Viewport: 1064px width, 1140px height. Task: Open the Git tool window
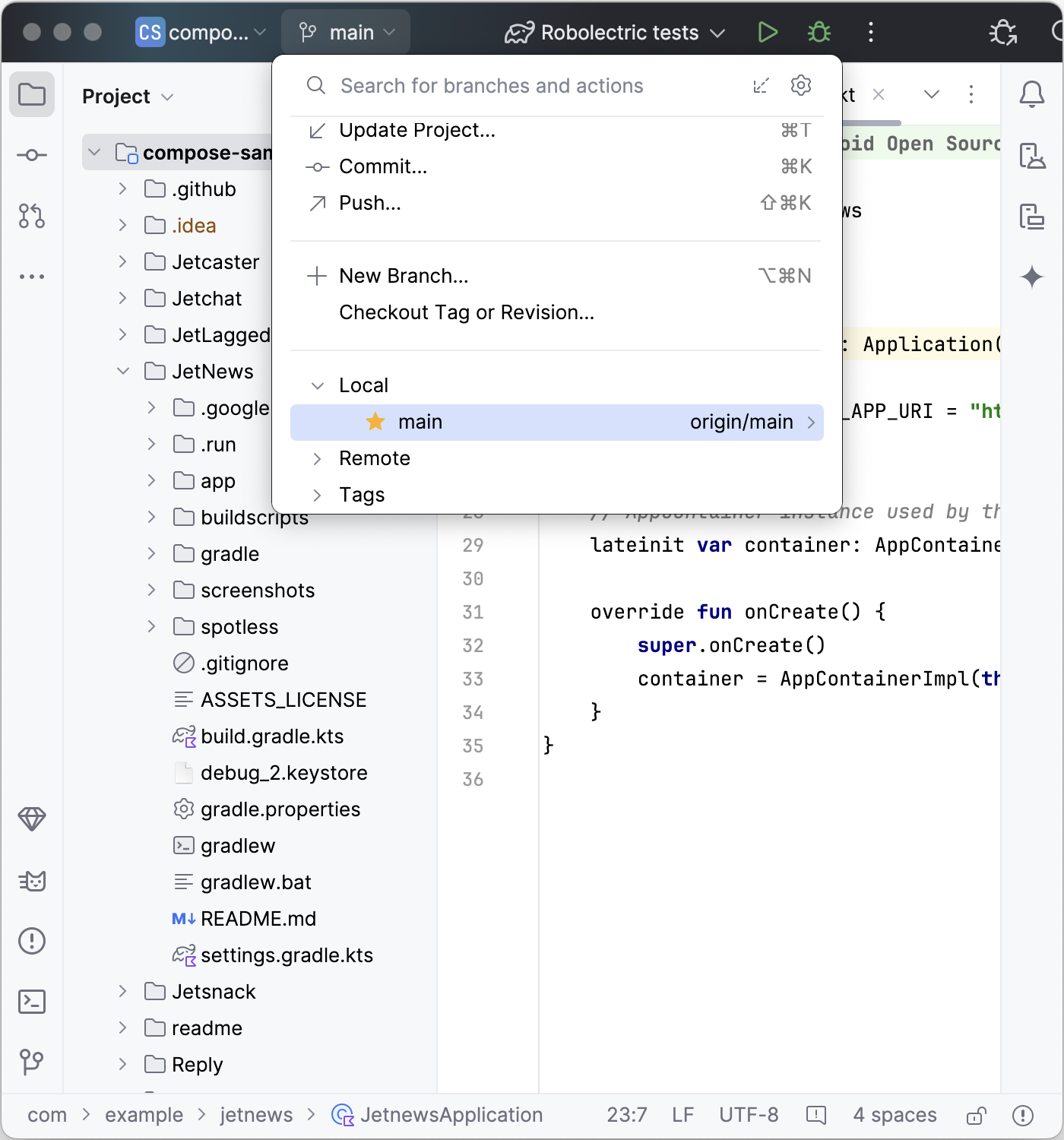coord(32,1061)
